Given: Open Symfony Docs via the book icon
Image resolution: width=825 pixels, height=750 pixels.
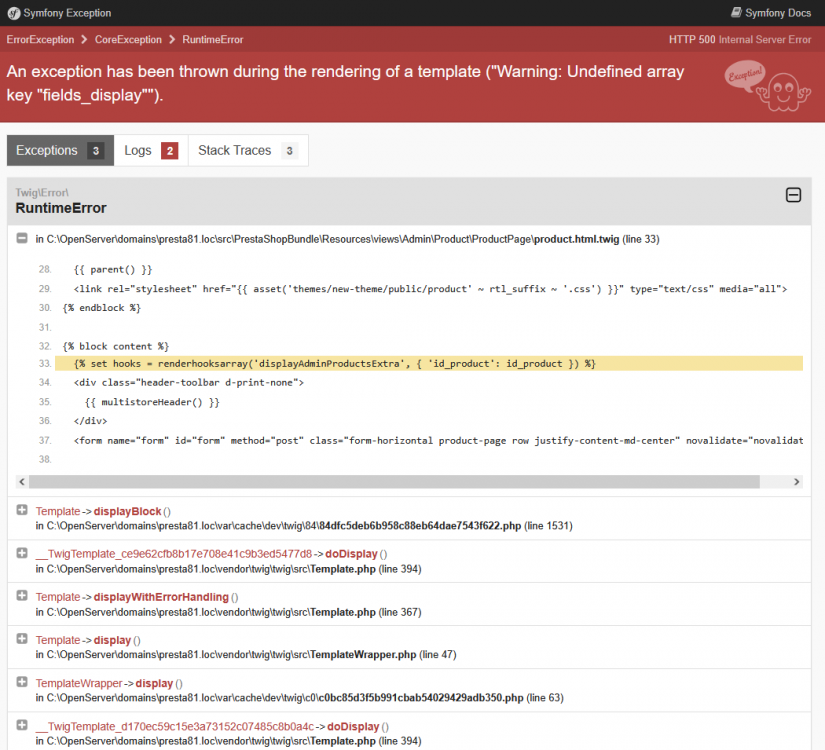Looking at the screenshot, I should [x=738, y=12].
